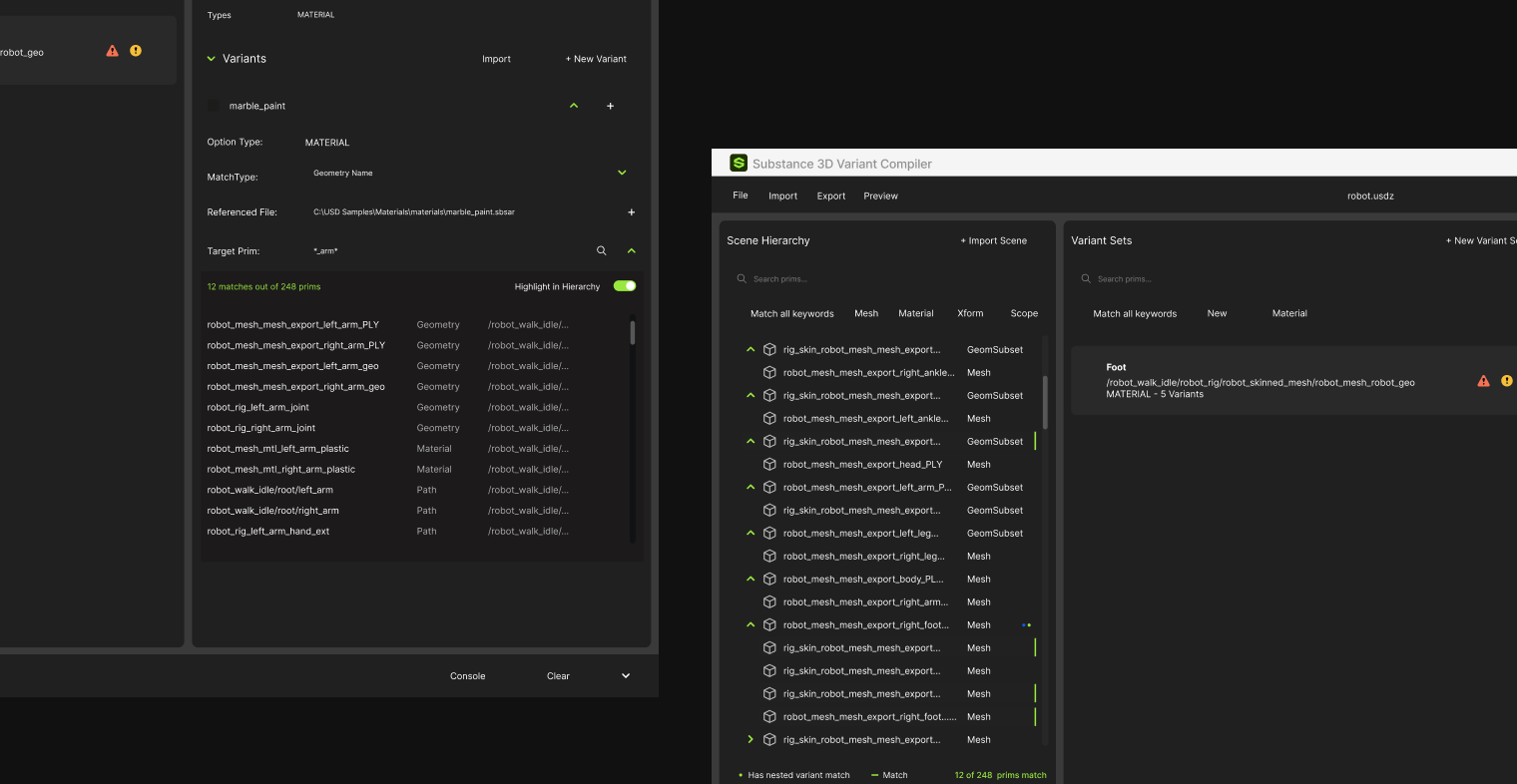Collapse the robot_mesh_mesh_export_body_PL tree row
This screenshot has height=784, width=1517.
pyautogui.click(x=751, y=579)
